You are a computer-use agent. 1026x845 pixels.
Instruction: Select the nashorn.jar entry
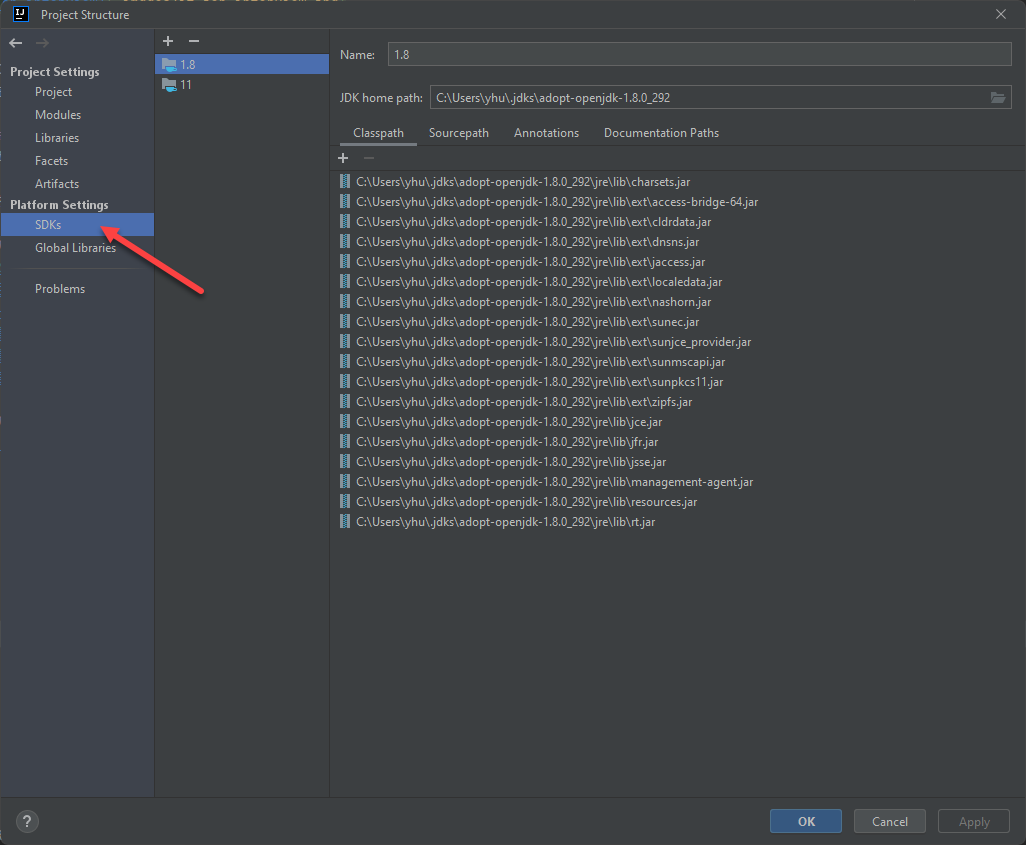[525, 302]
